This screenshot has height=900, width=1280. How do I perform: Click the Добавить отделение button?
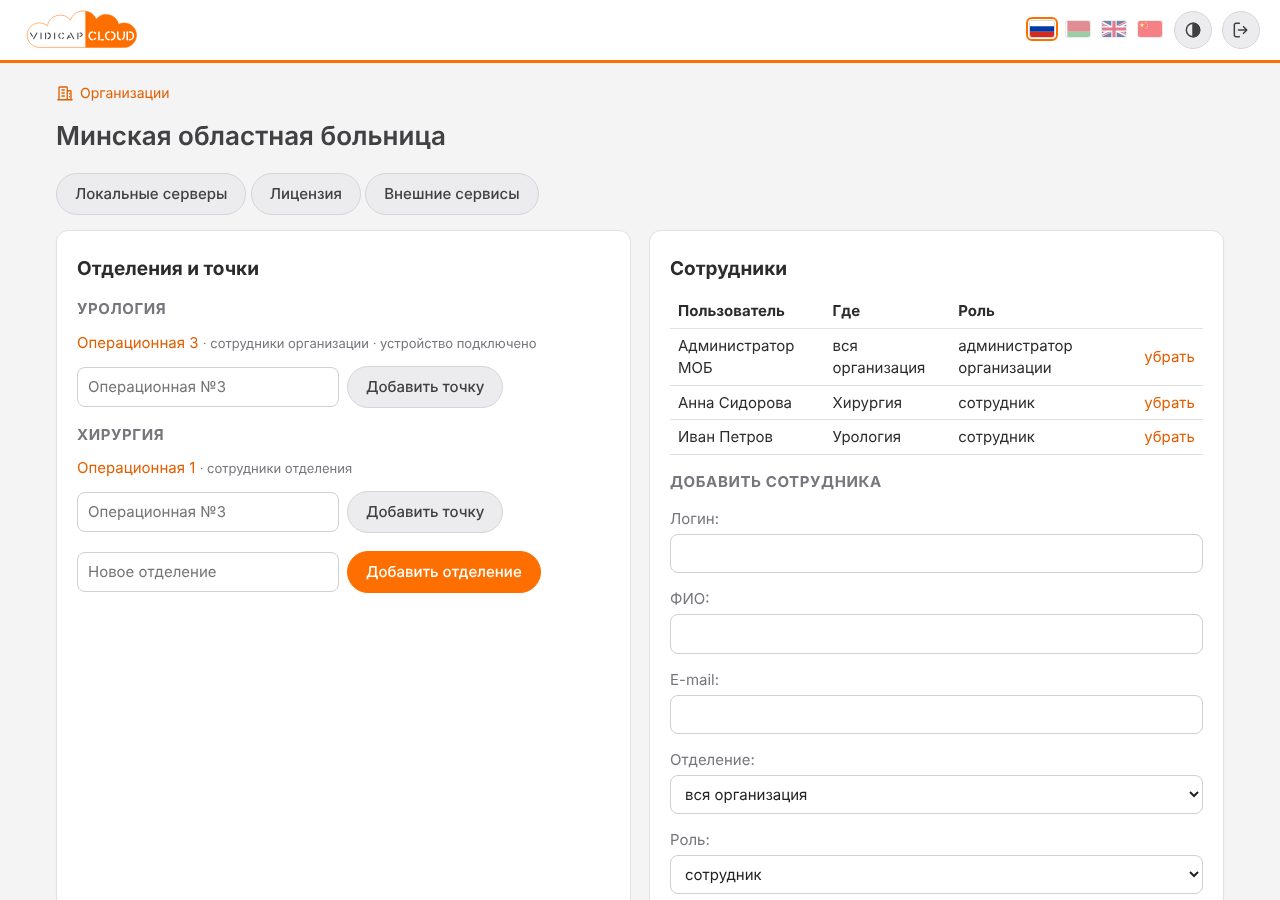pos(444,572)
